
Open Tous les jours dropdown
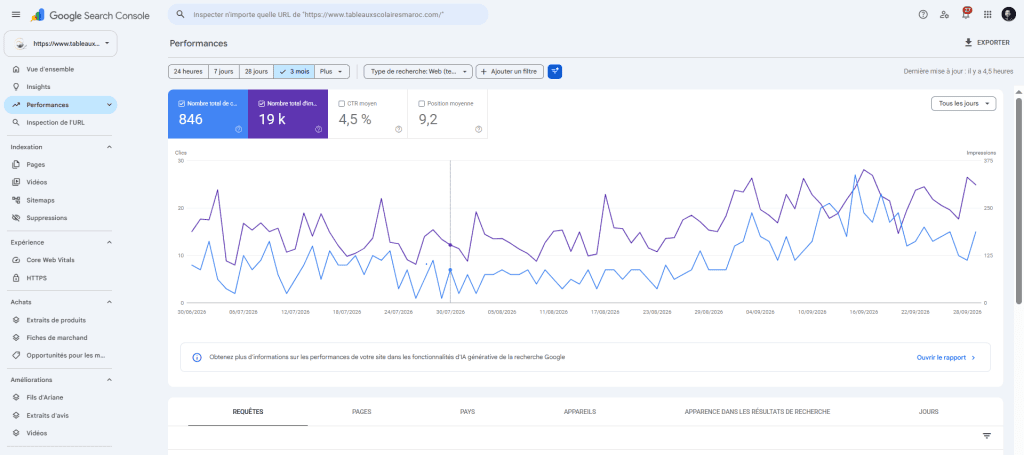963,104
